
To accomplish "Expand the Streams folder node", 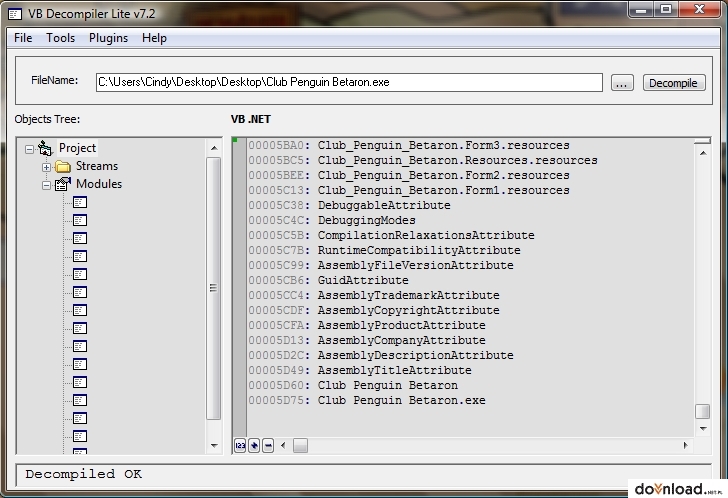I will point(46,167).
